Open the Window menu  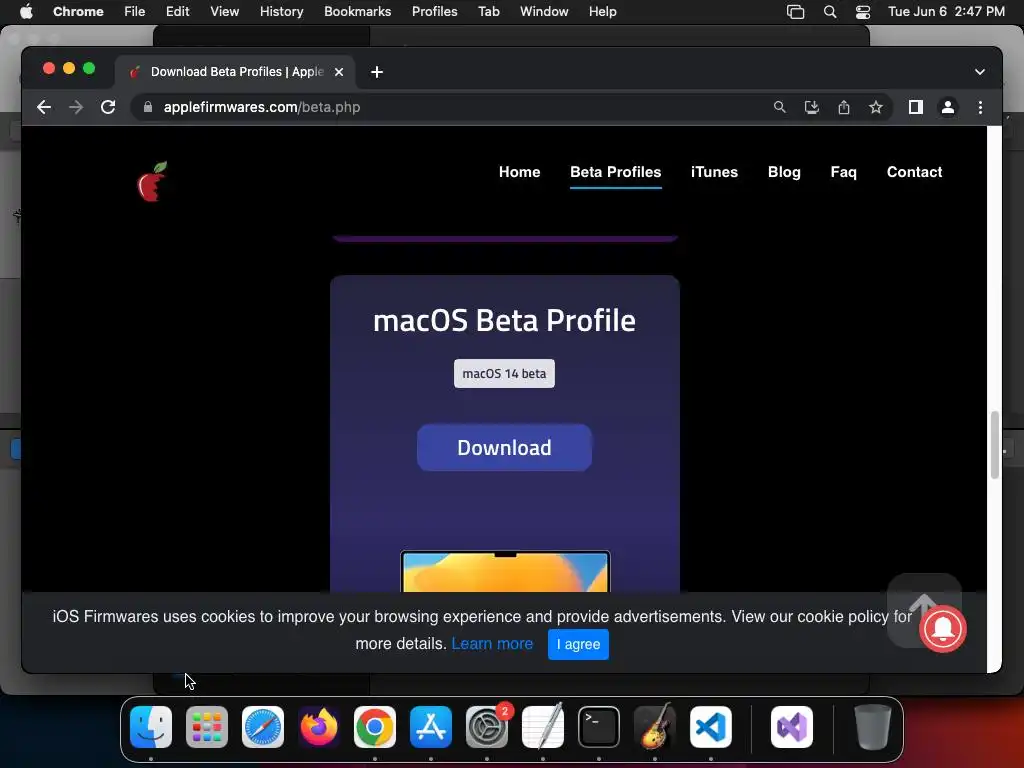(544, 12)
